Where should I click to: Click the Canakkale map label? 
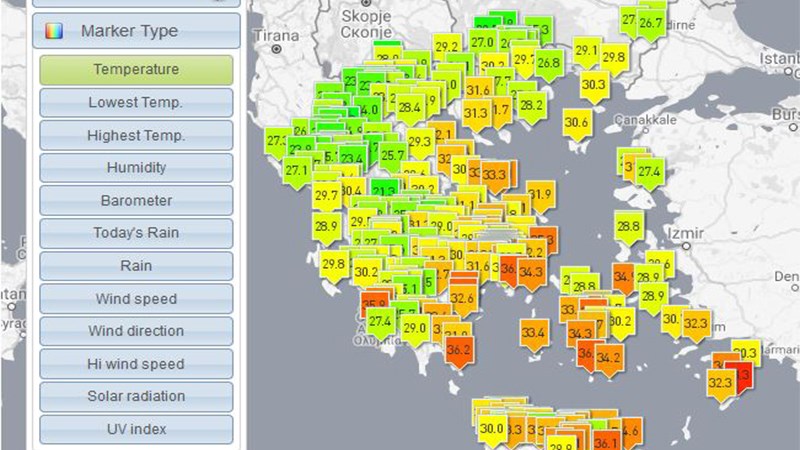[x=645, y=120]
